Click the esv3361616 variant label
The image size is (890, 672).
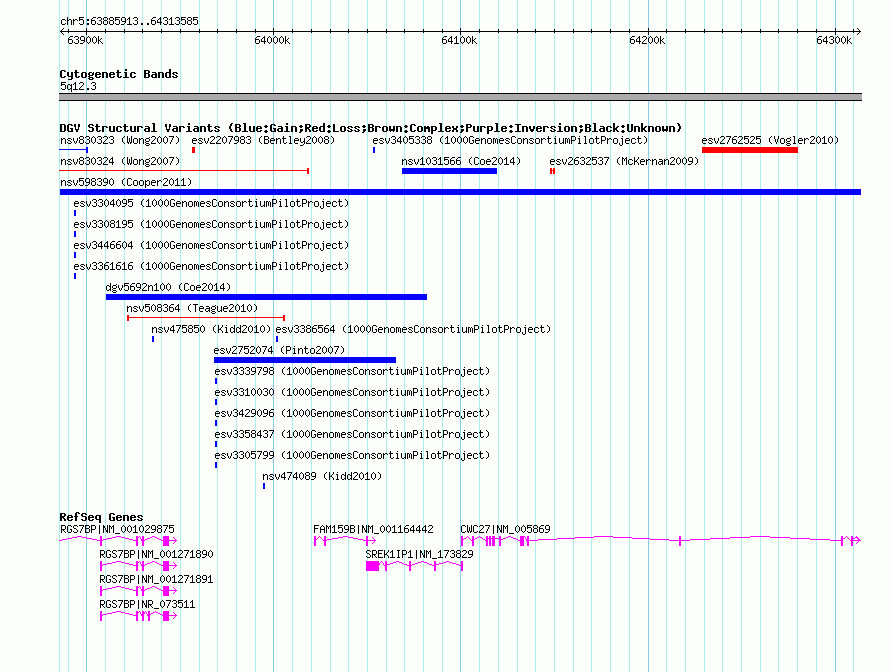pyautogui.click(x=211, y=266)
